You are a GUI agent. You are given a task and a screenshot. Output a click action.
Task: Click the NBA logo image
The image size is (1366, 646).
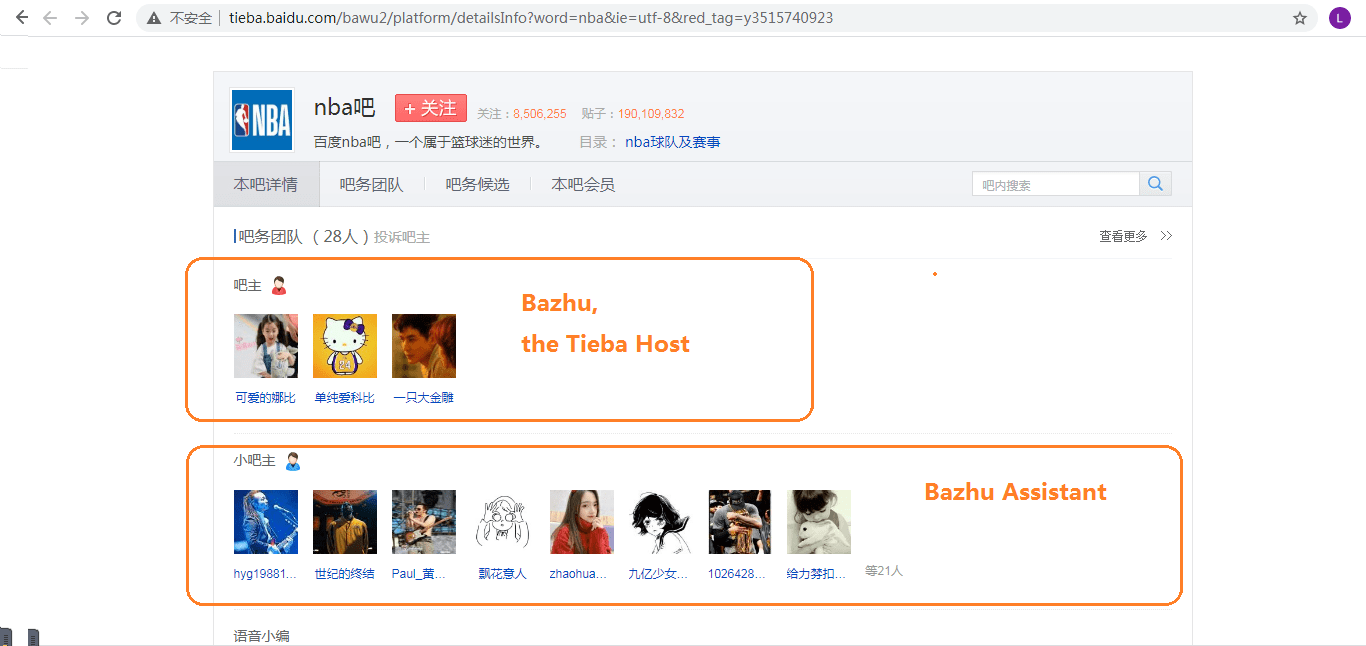262,120
